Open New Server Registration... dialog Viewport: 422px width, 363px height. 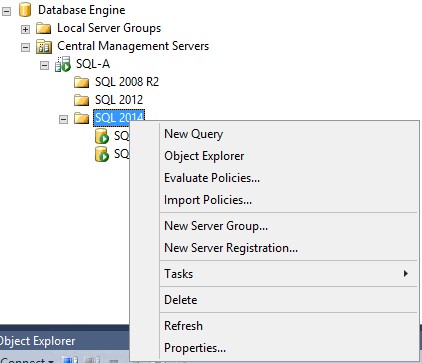(x=231, y=248)
